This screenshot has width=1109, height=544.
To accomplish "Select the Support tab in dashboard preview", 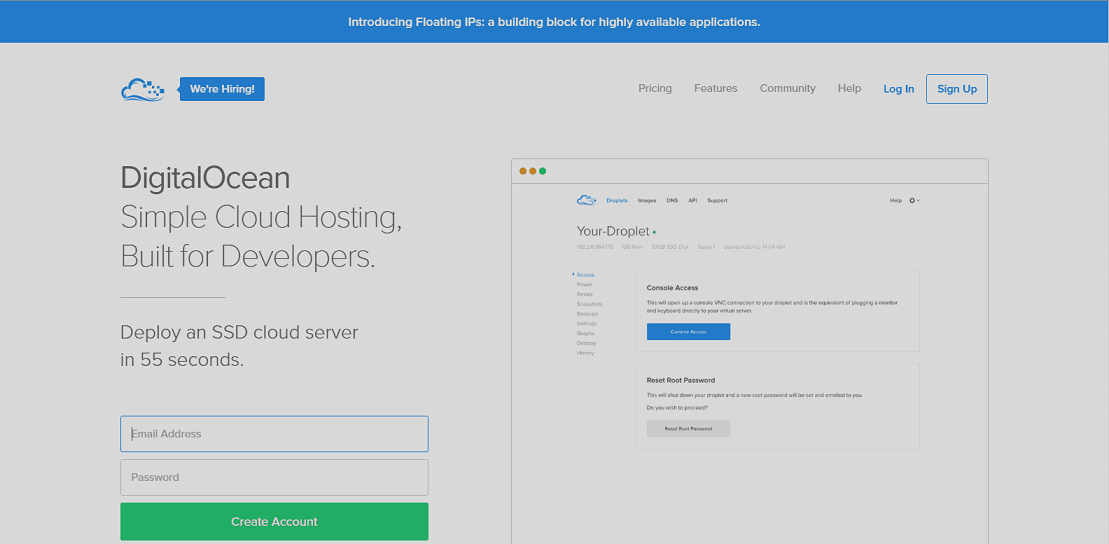I will (717, 200).
